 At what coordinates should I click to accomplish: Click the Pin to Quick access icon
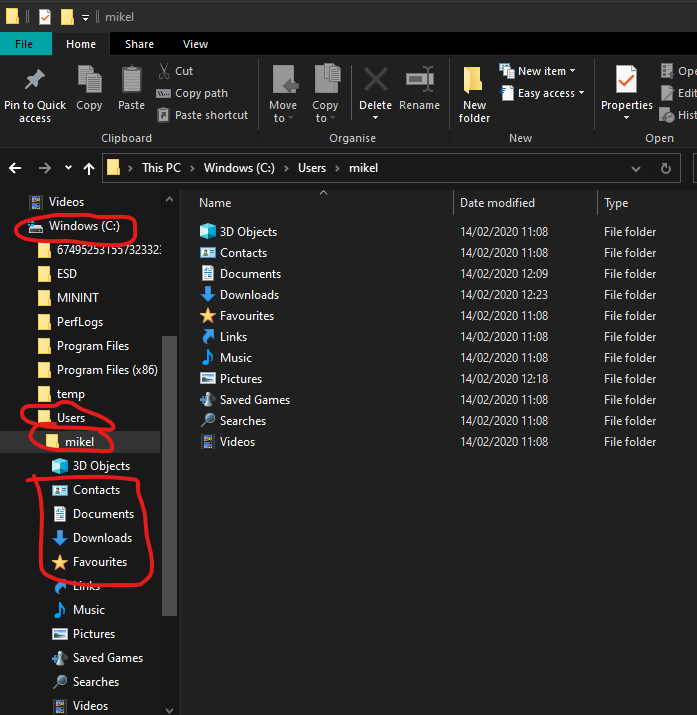35,80
